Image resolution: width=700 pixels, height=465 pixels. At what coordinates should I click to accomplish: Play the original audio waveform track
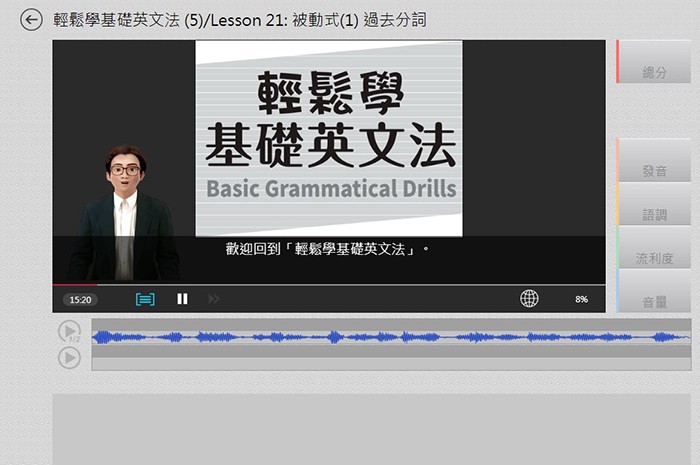tap(69, 331)
